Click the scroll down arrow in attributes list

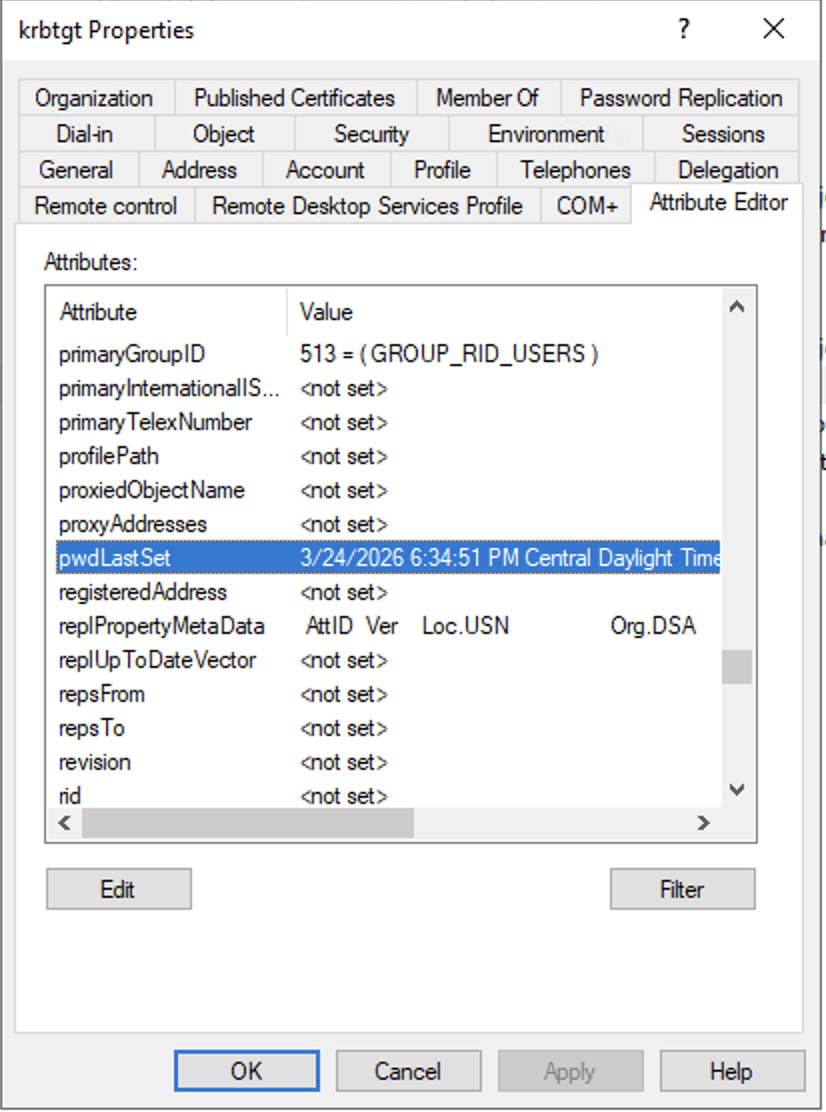click(x=737, y=790)
